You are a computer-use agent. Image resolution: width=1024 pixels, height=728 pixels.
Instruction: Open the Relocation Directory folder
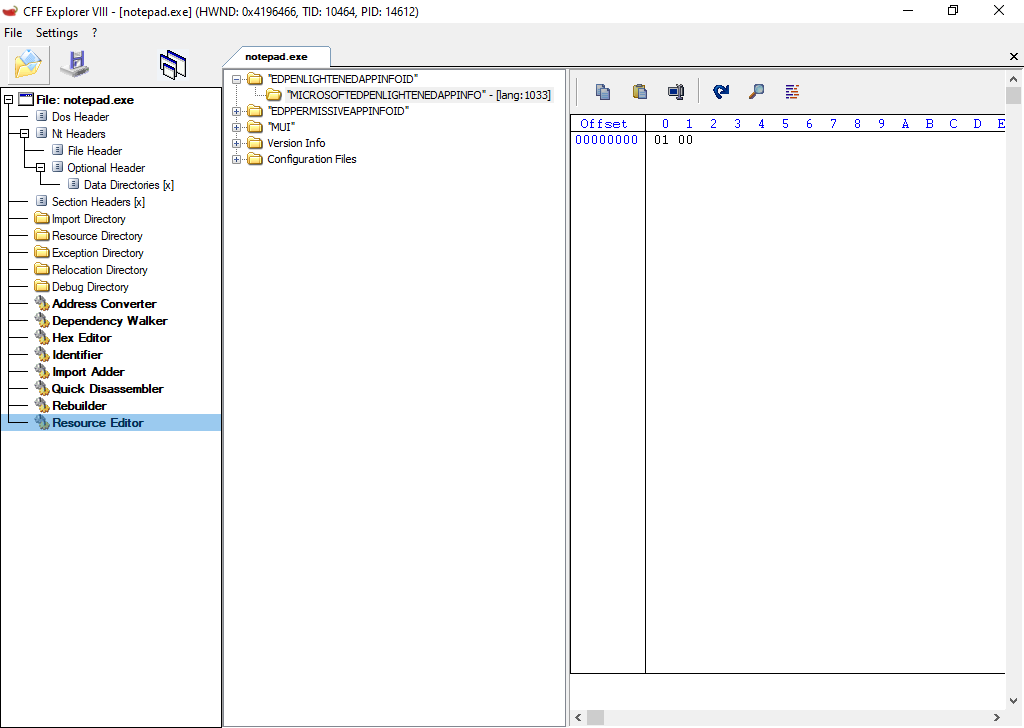point(100,270)
